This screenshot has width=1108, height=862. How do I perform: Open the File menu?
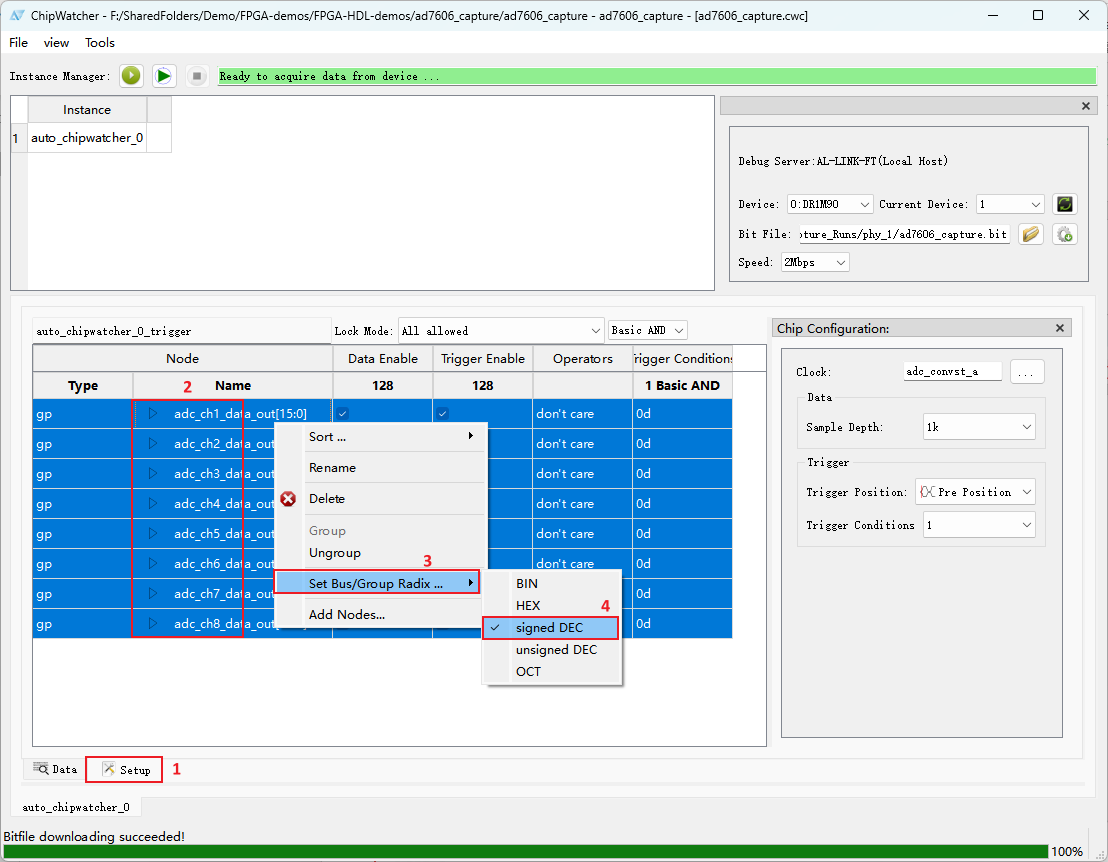coord(18,42)
